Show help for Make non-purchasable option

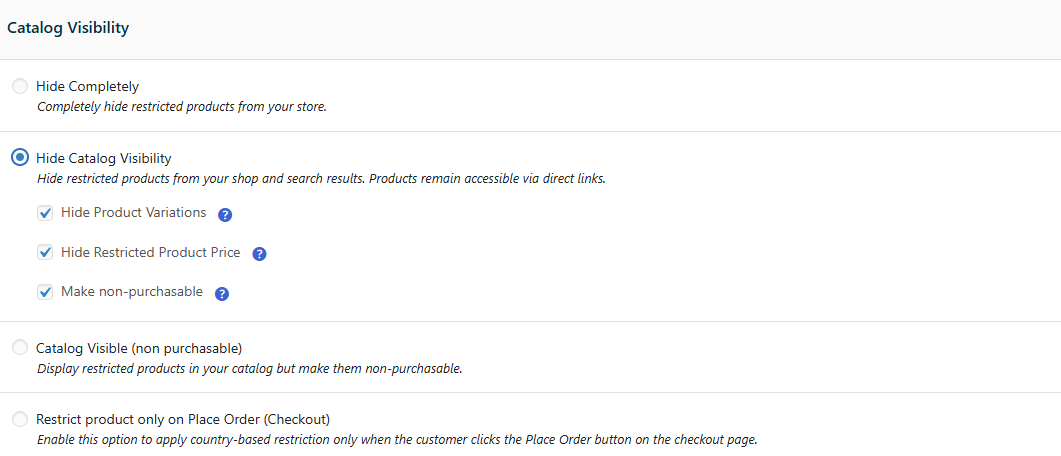click(x=222, y=294)
